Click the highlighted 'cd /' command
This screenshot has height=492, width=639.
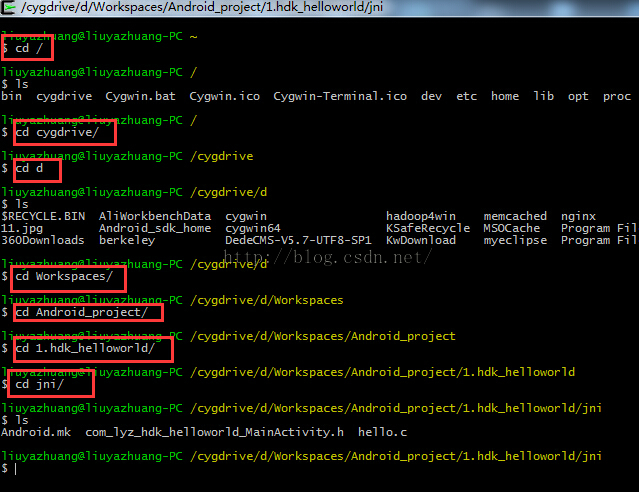click(29, 48)
